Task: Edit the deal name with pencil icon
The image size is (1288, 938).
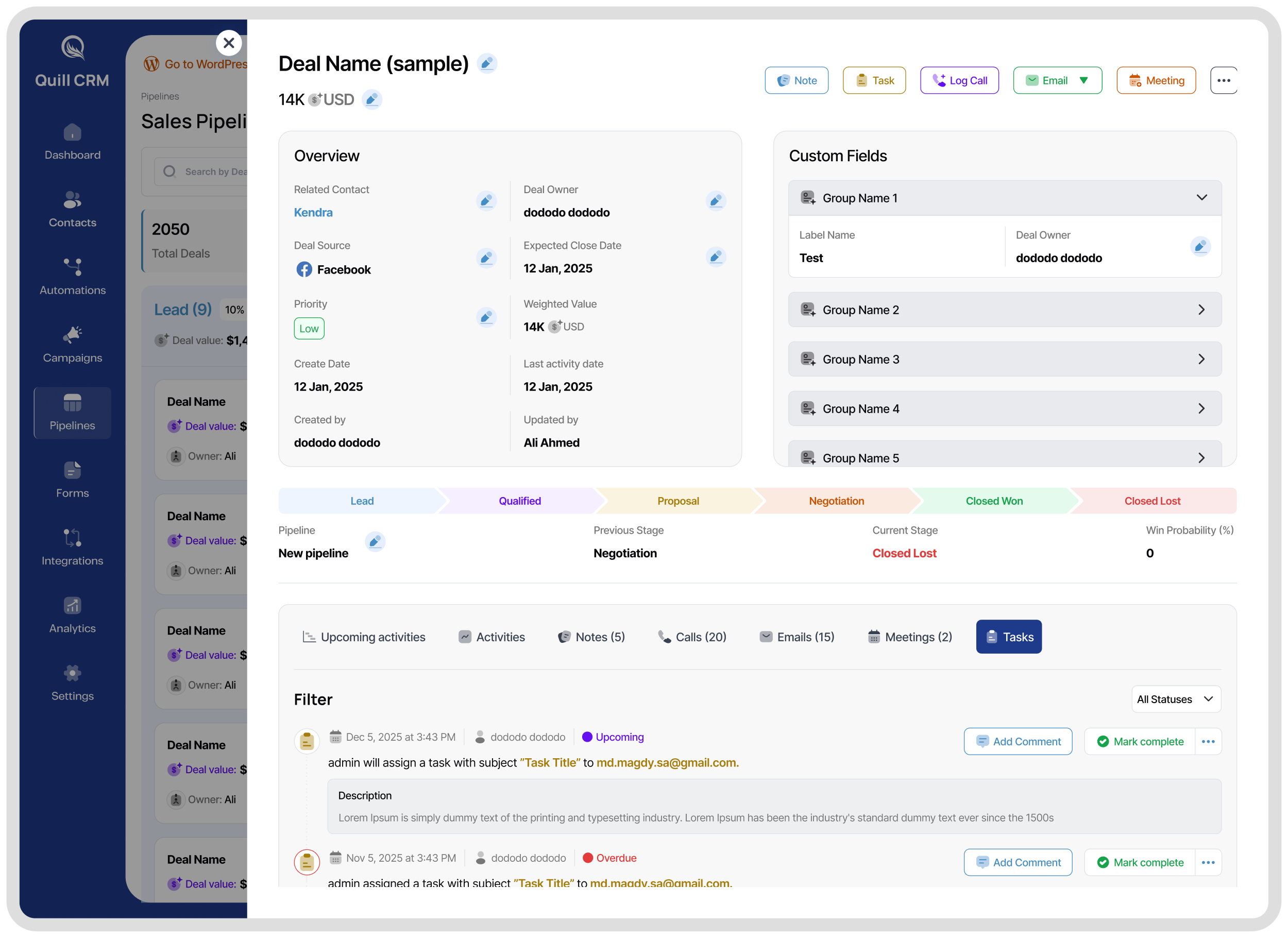Action: point(487,63)
